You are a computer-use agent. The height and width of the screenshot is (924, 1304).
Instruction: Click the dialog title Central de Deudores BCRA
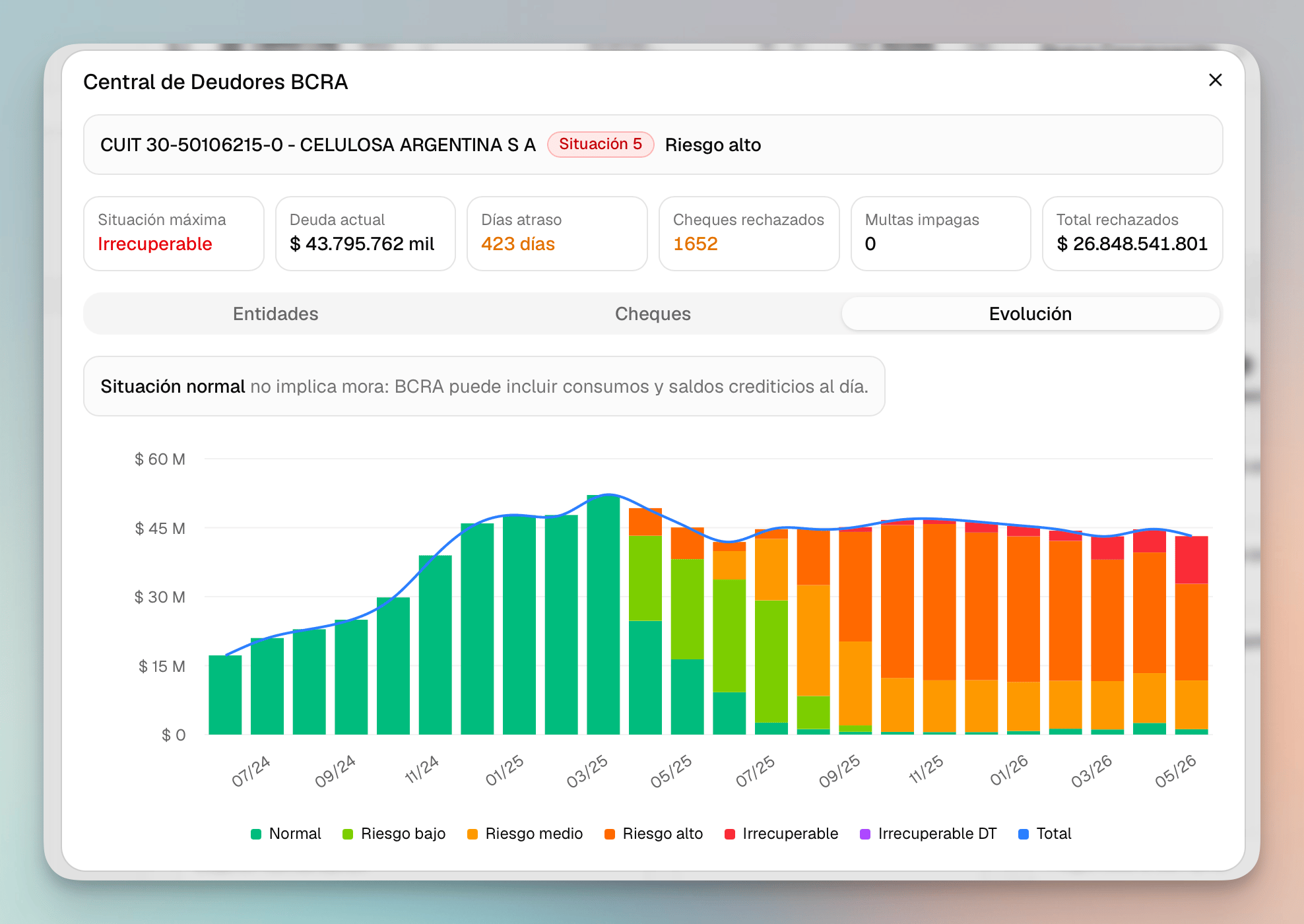pyautogui.click(x=215, y=82)
